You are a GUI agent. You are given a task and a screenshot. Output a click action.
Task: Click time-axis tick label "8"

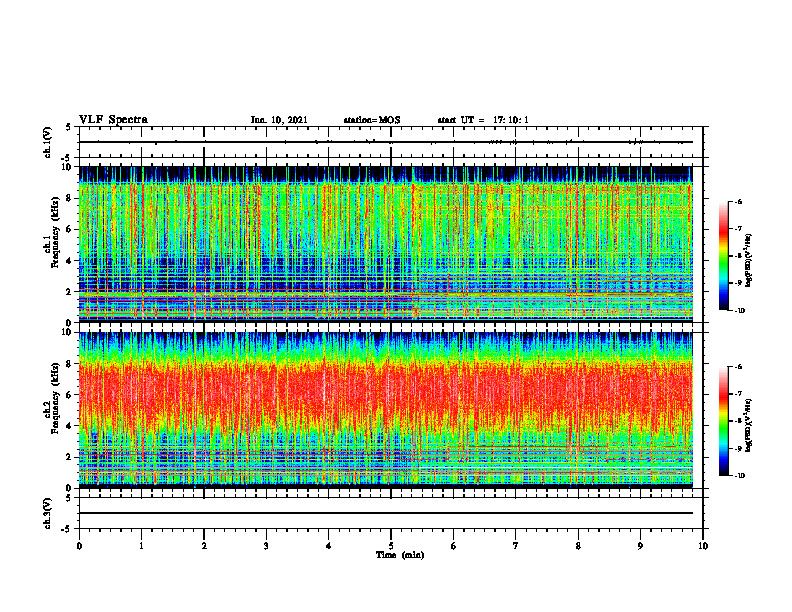click(x=578, y=546)
